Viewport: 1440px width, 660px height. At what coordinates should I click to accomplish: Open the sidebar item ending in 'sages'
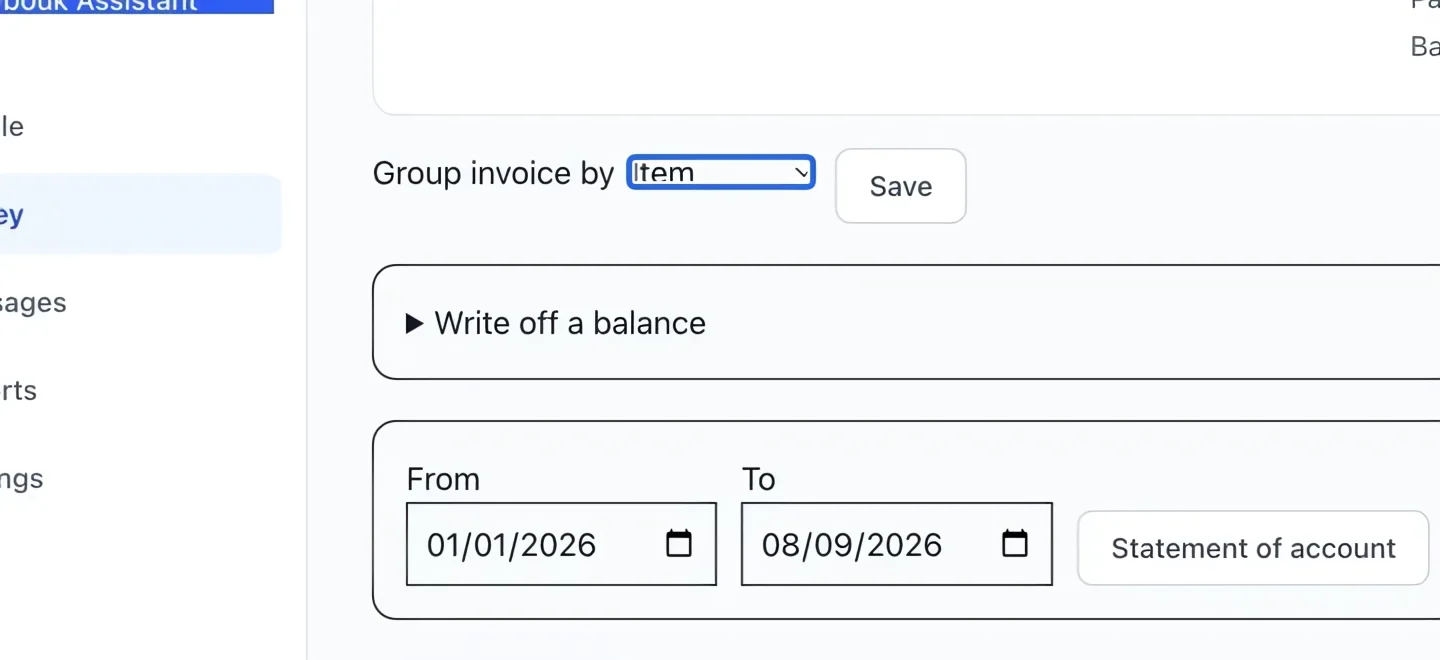(x=33, y=302)
